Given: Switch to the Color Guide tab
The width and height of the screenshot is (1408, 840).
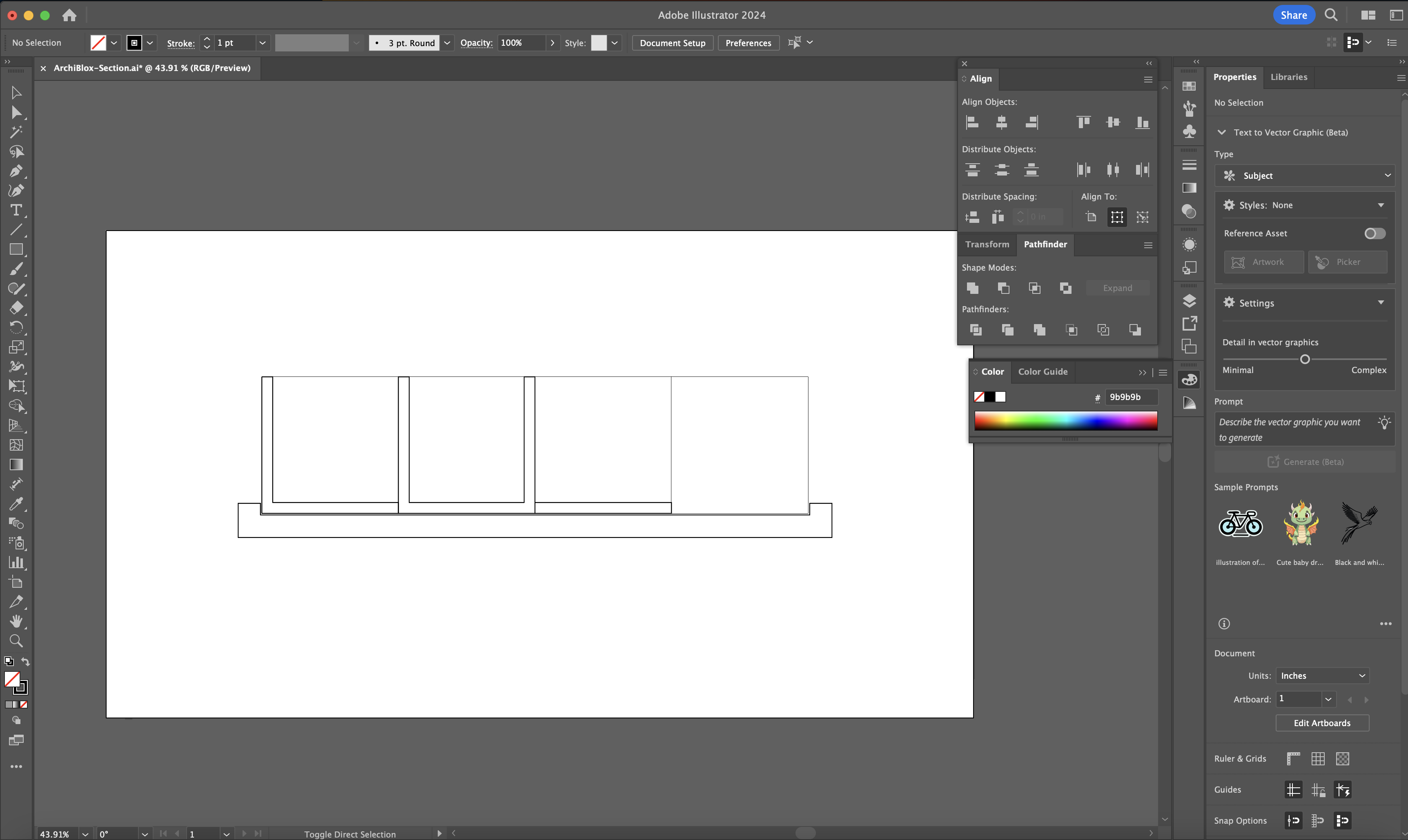Looking at the screenshot, I should 1043,371.
